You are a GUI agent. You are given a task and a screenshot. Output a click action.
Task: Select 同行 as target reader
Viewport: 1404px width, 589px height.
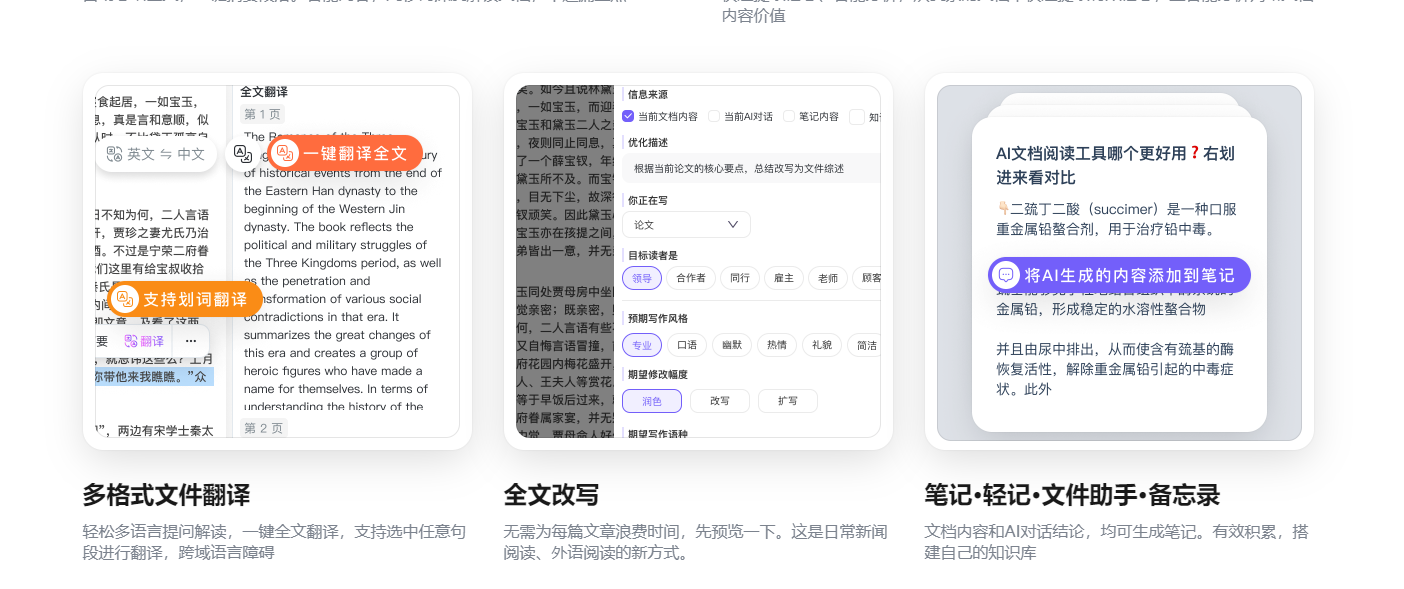[739, 278]
